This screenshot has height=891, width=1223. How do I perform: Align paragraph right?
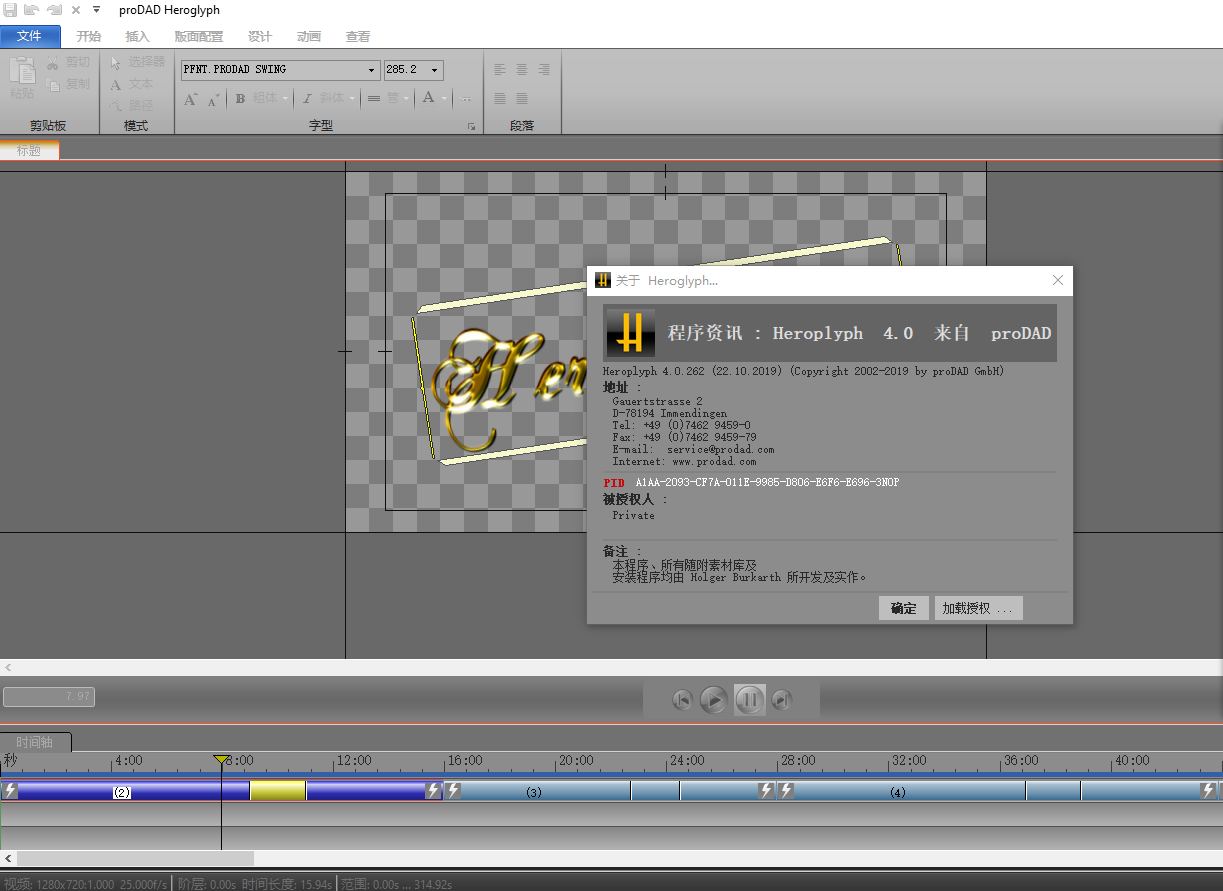(544, 70)
